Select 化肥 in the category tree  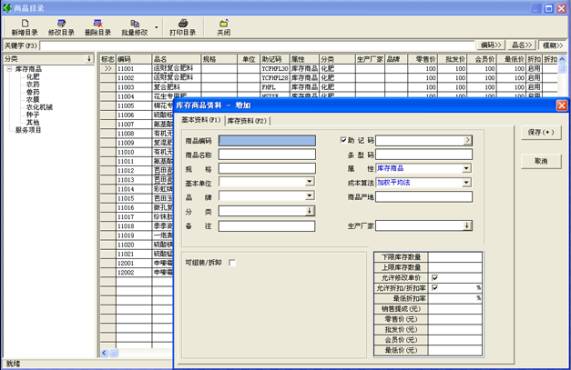[x=33, y=76]
